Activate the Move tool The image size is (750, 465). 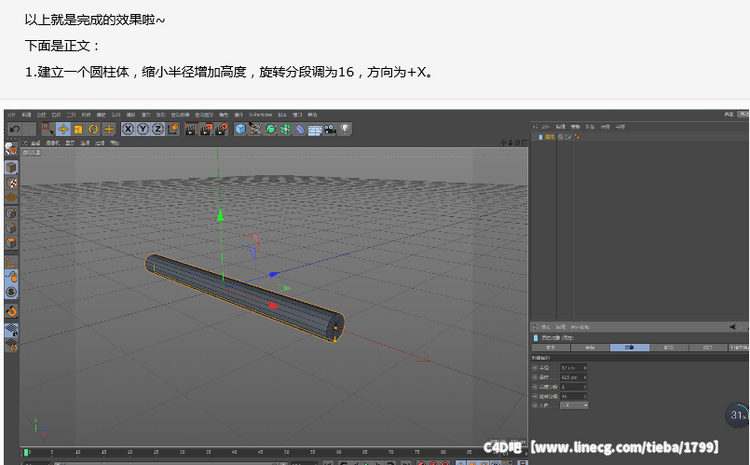pos(63,129)
